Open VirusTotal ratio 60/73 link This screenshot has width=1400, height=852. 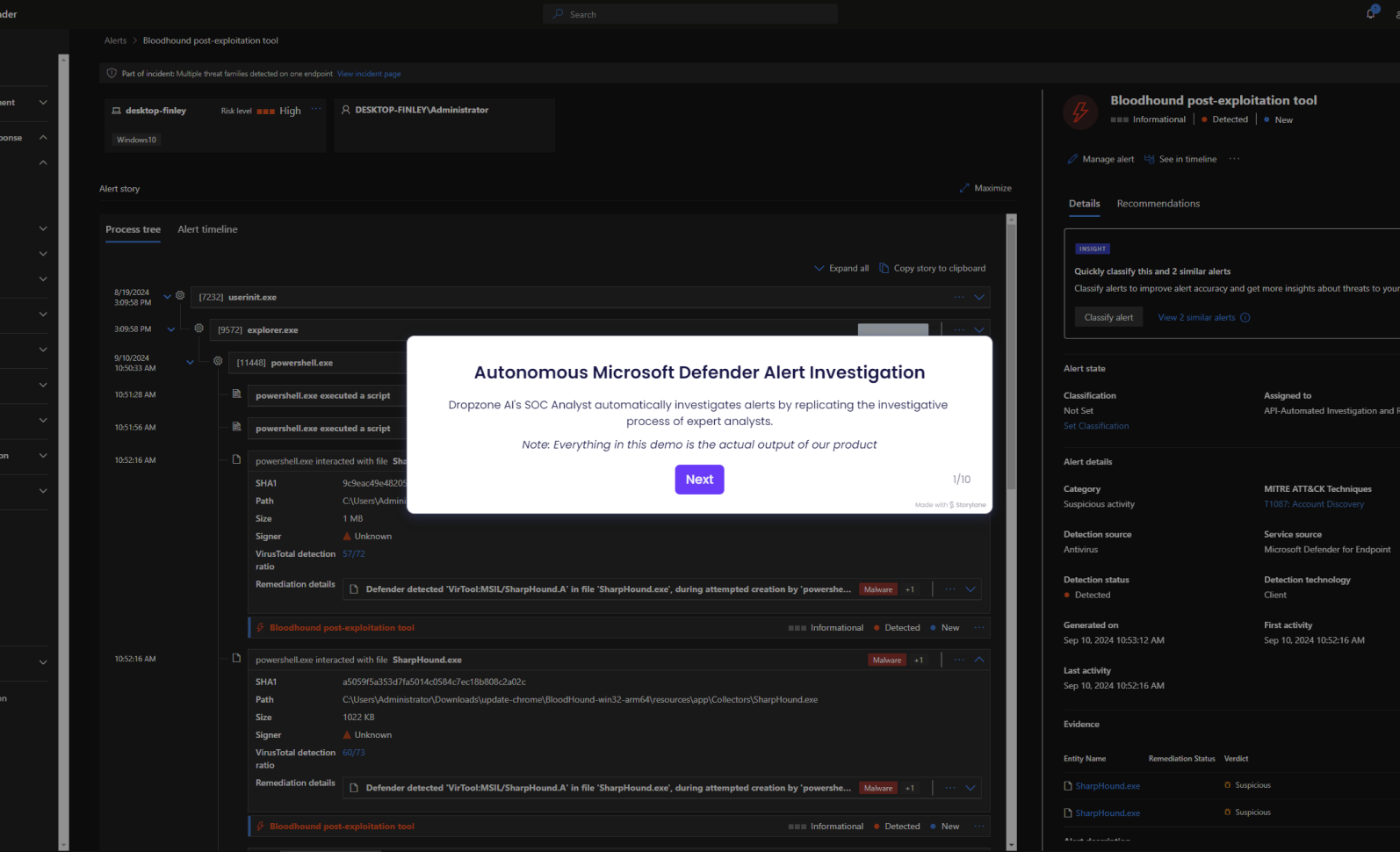tap(353, 753)
